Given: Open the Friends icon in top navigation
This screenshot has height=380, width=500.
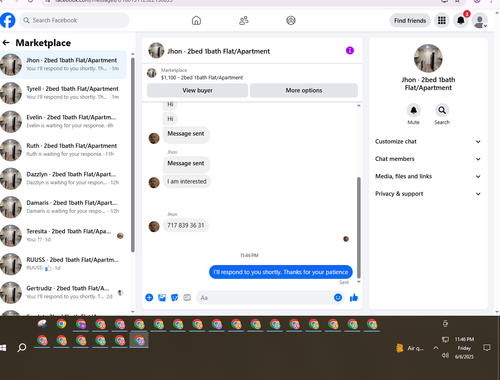Looking at the screenshot, I should click(244, 21).
